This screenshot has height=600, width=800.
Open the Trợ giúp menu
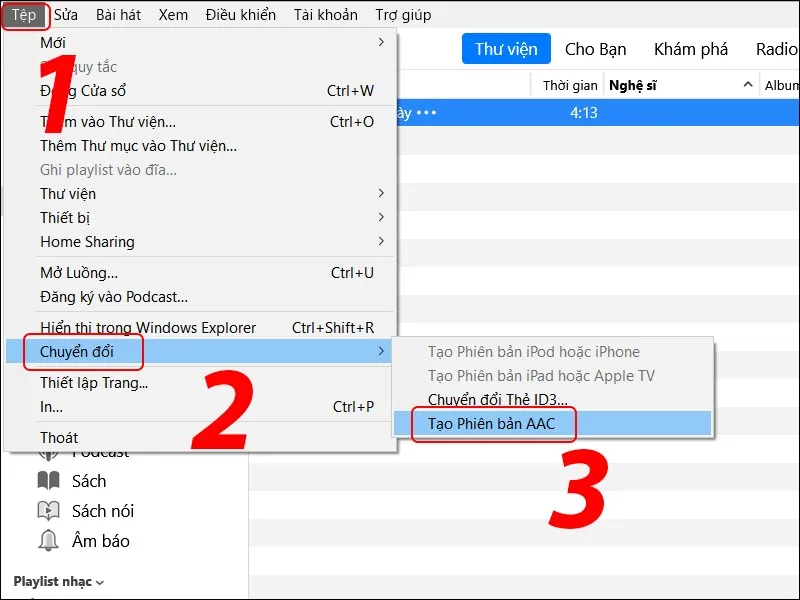pyautogui.click(x=403, y=15)
